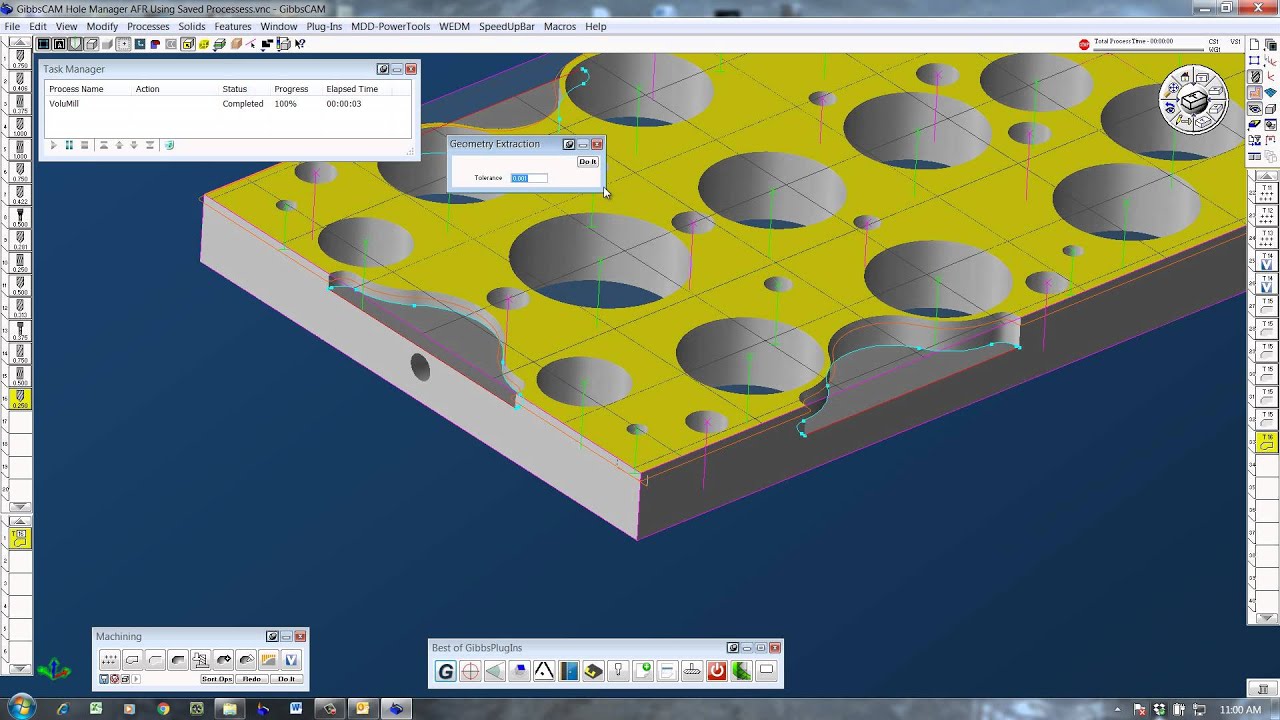Pause the Task Manager process
Screen dimensions: 1280x720
pyautogui.click(x=69, y=145)
